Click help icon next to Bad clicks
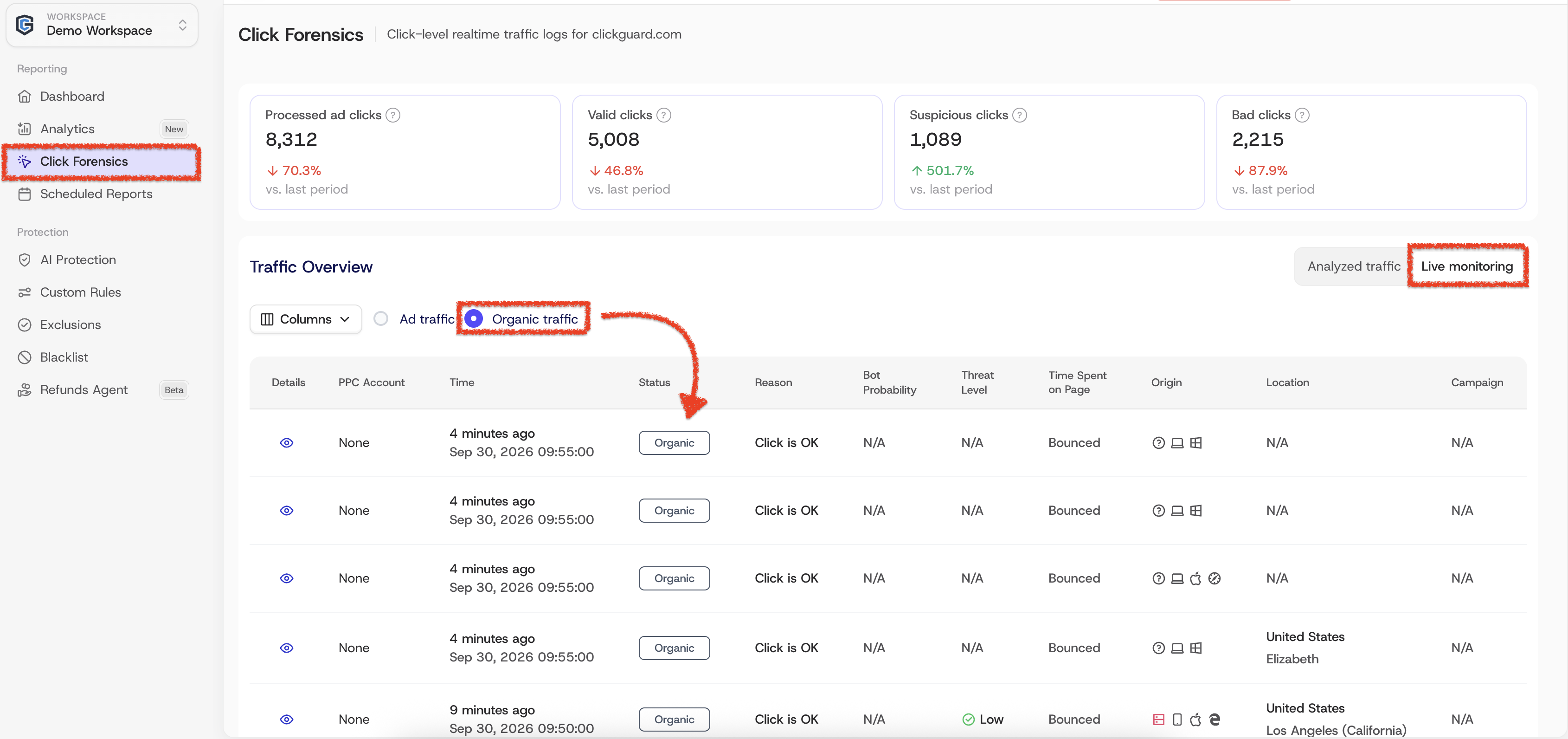This screenshot has height=739, width=1568. point(1302,115)
